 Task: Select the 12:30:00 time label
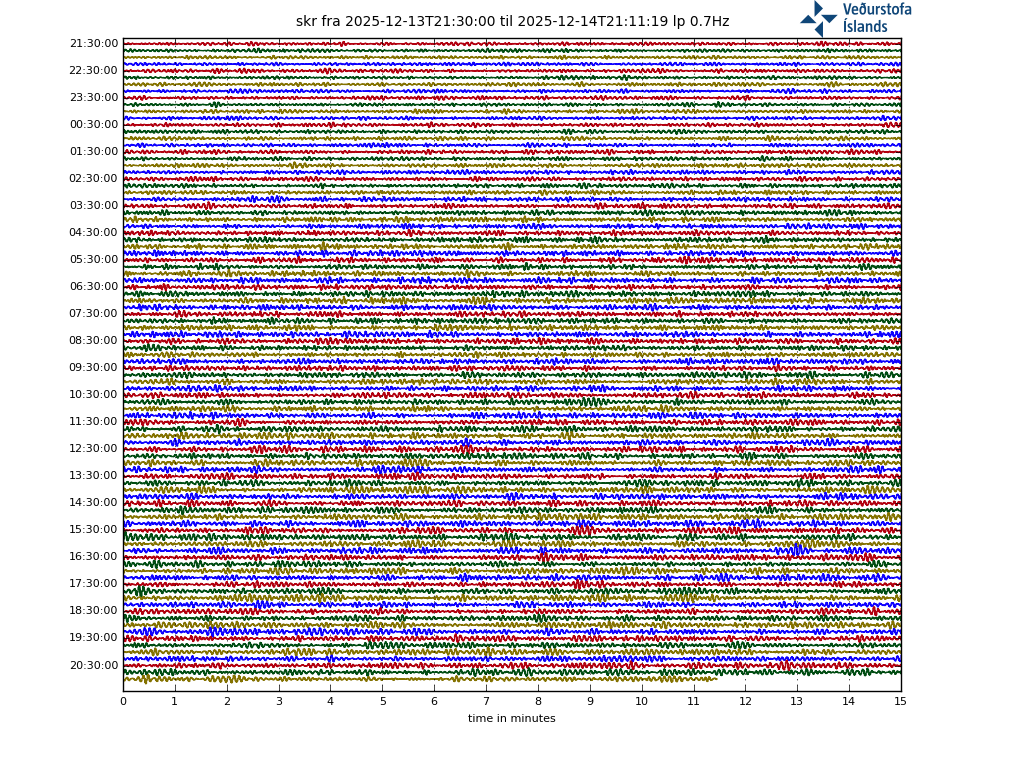(x=94, y=449)
